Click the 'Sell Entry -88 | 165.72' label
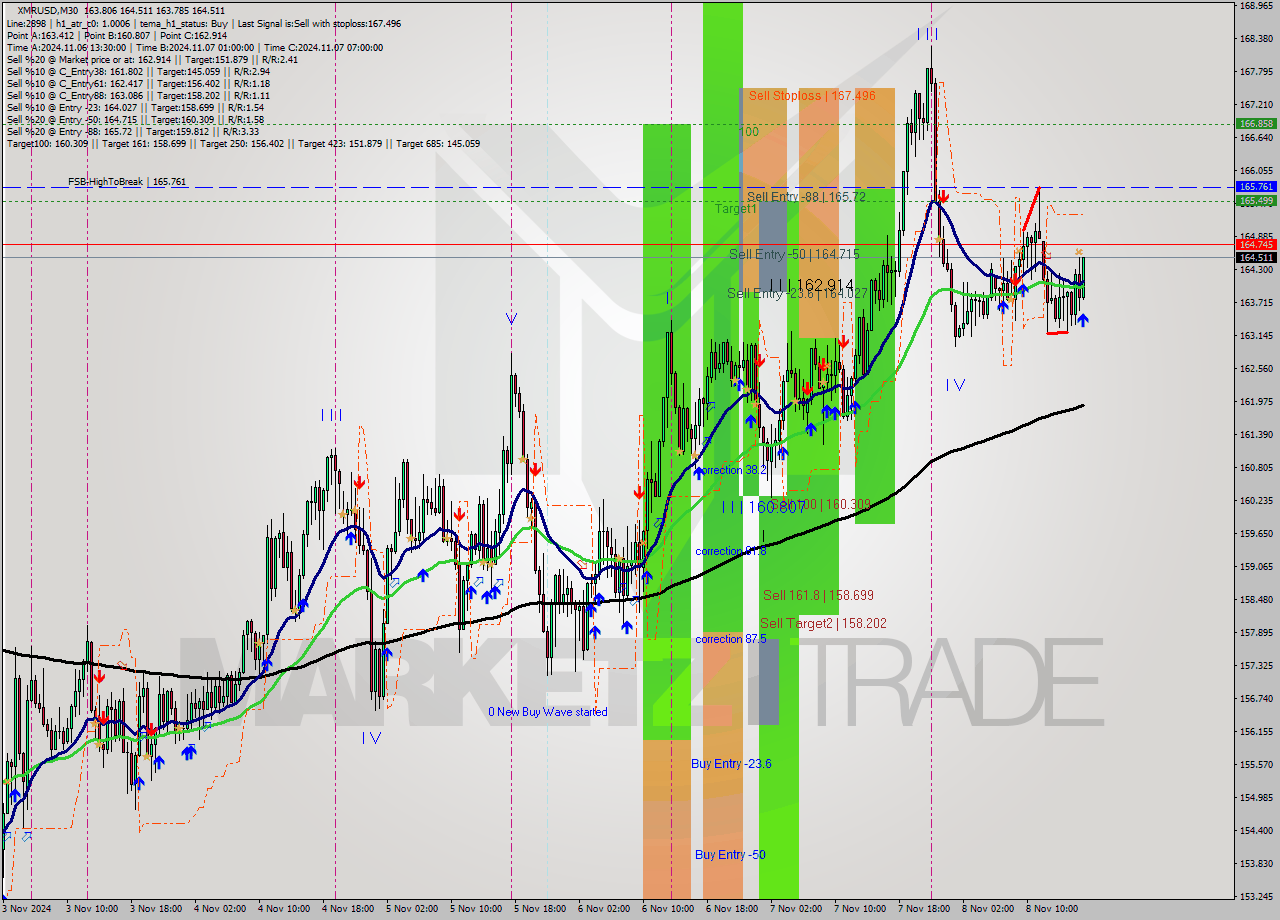 (x=806, y=197)
